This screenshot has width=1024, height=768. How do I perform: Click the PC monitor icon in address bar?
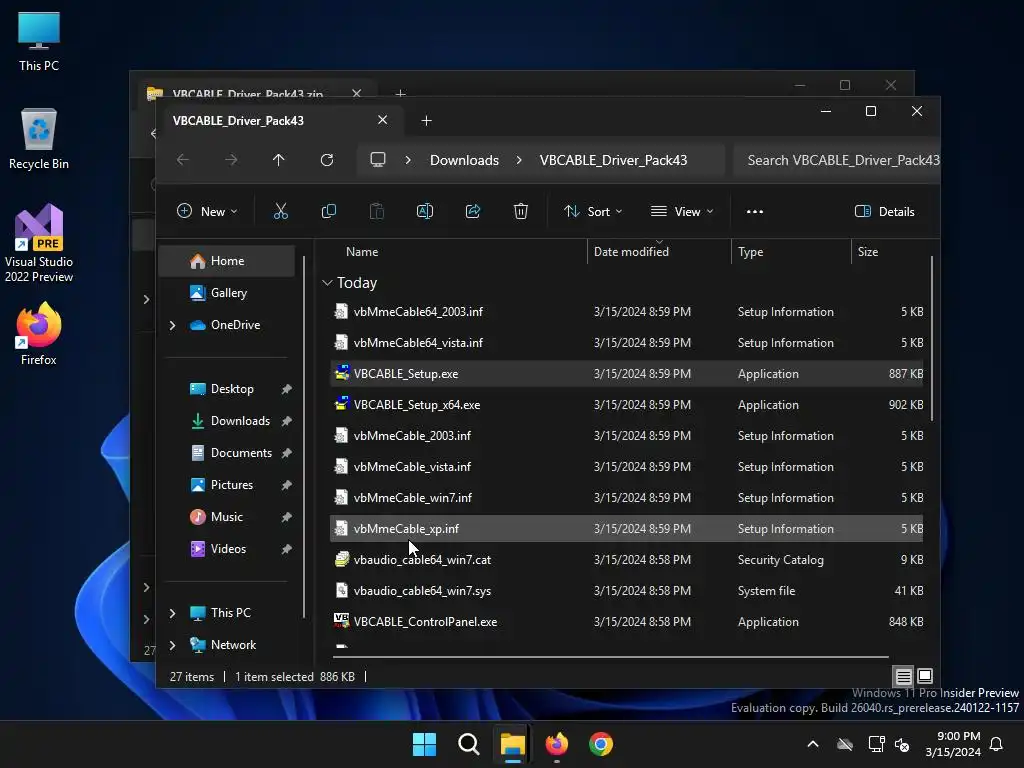point(378,160)
